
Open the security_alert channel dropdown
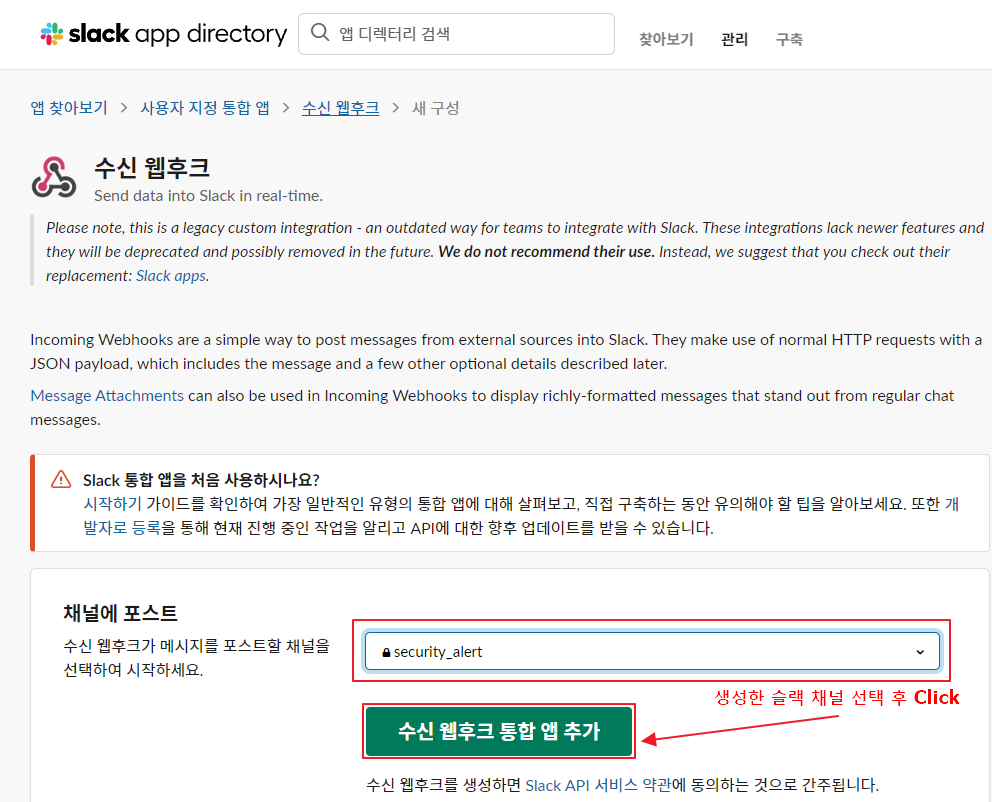pos(652,651)
